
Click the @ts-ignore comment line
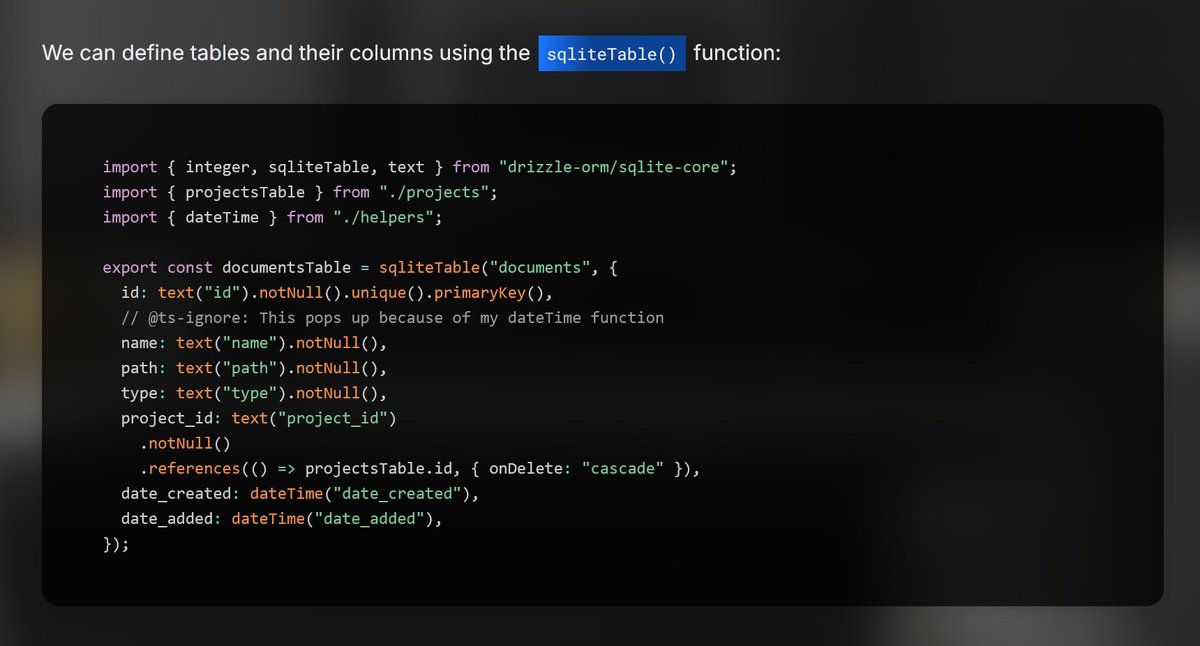coord(392,318)
